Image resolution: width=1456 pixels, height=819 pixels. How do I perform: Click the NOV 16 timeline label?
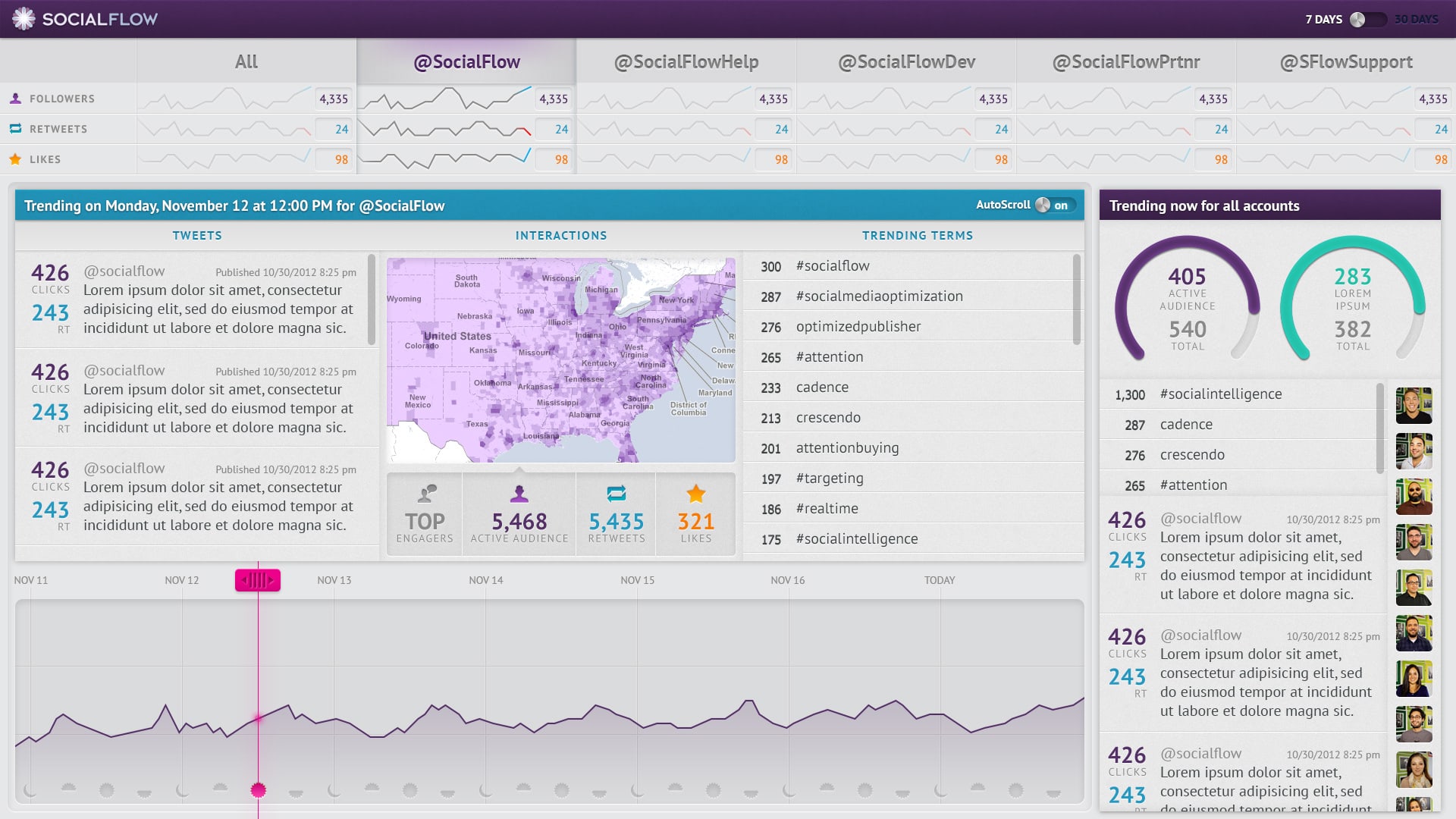[788, 580]
